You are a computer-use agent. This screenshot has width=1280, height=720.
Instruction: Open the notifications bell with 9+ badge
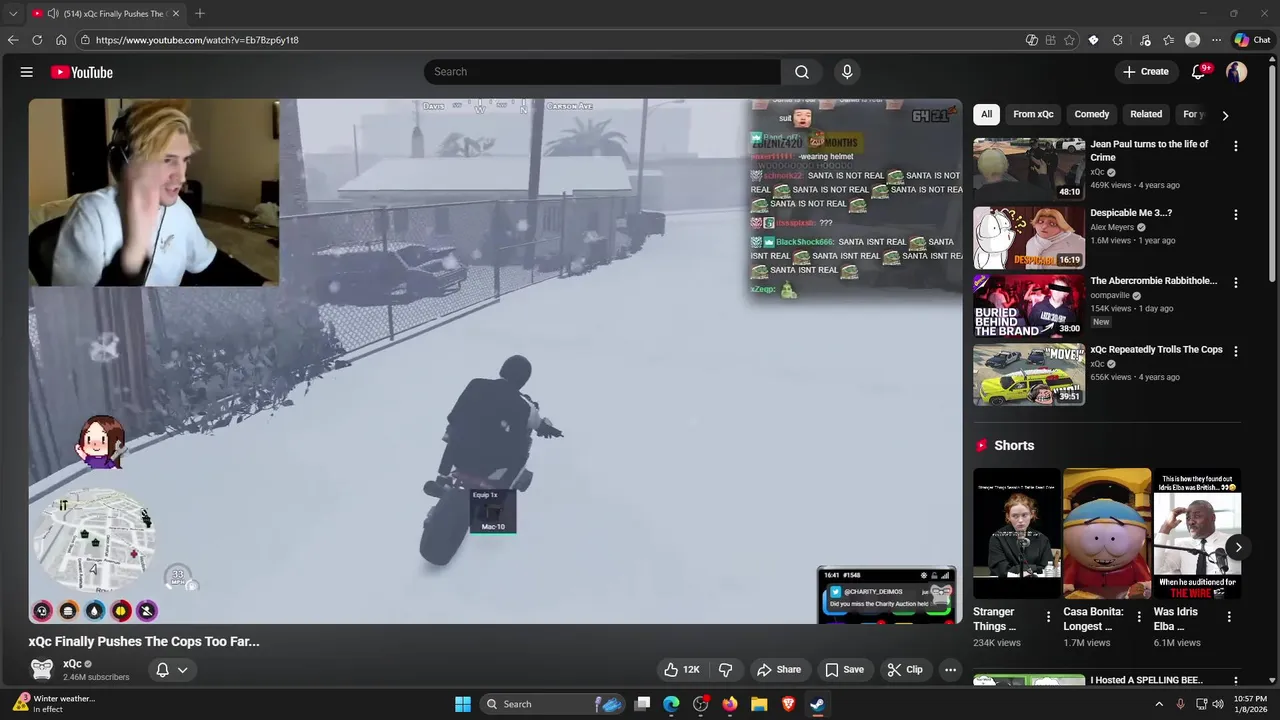tap(1199, 72)
